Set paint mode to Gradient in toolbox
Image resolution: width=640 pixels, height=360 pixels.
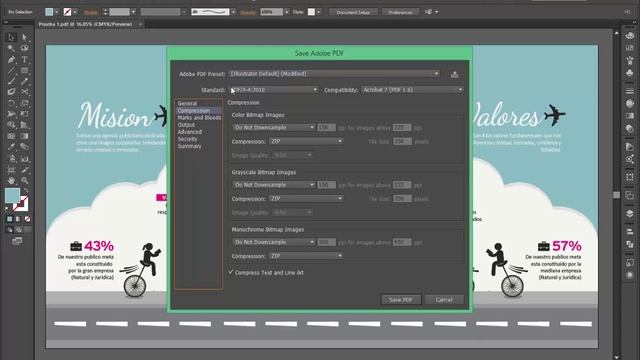coord(18,219)
